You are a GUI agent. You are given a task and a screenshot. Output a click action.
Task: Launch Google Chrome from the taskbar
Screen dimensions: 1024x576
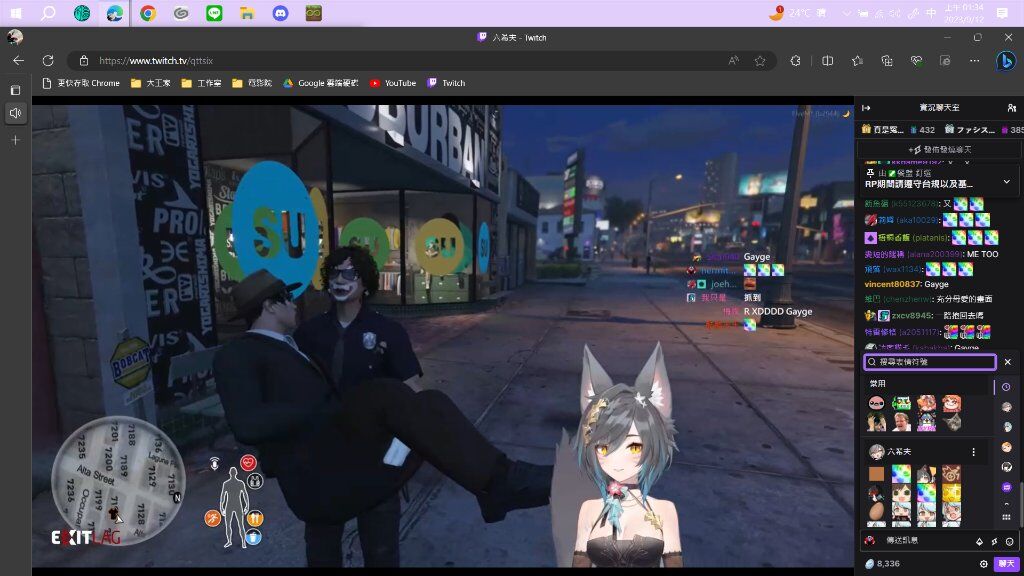(148, 13)
